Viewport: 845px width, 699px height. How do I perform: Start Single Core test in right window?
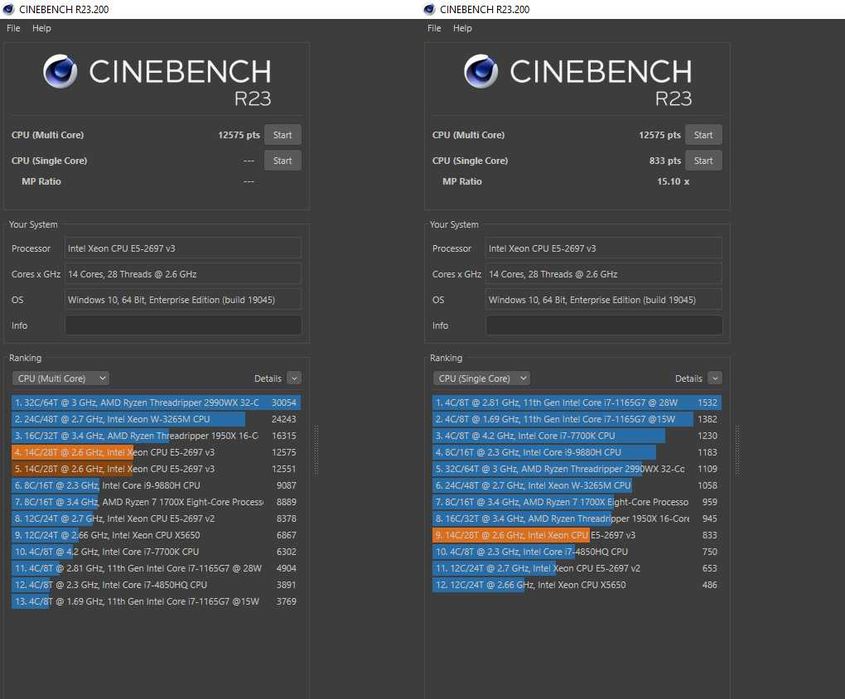pos(703,161)
